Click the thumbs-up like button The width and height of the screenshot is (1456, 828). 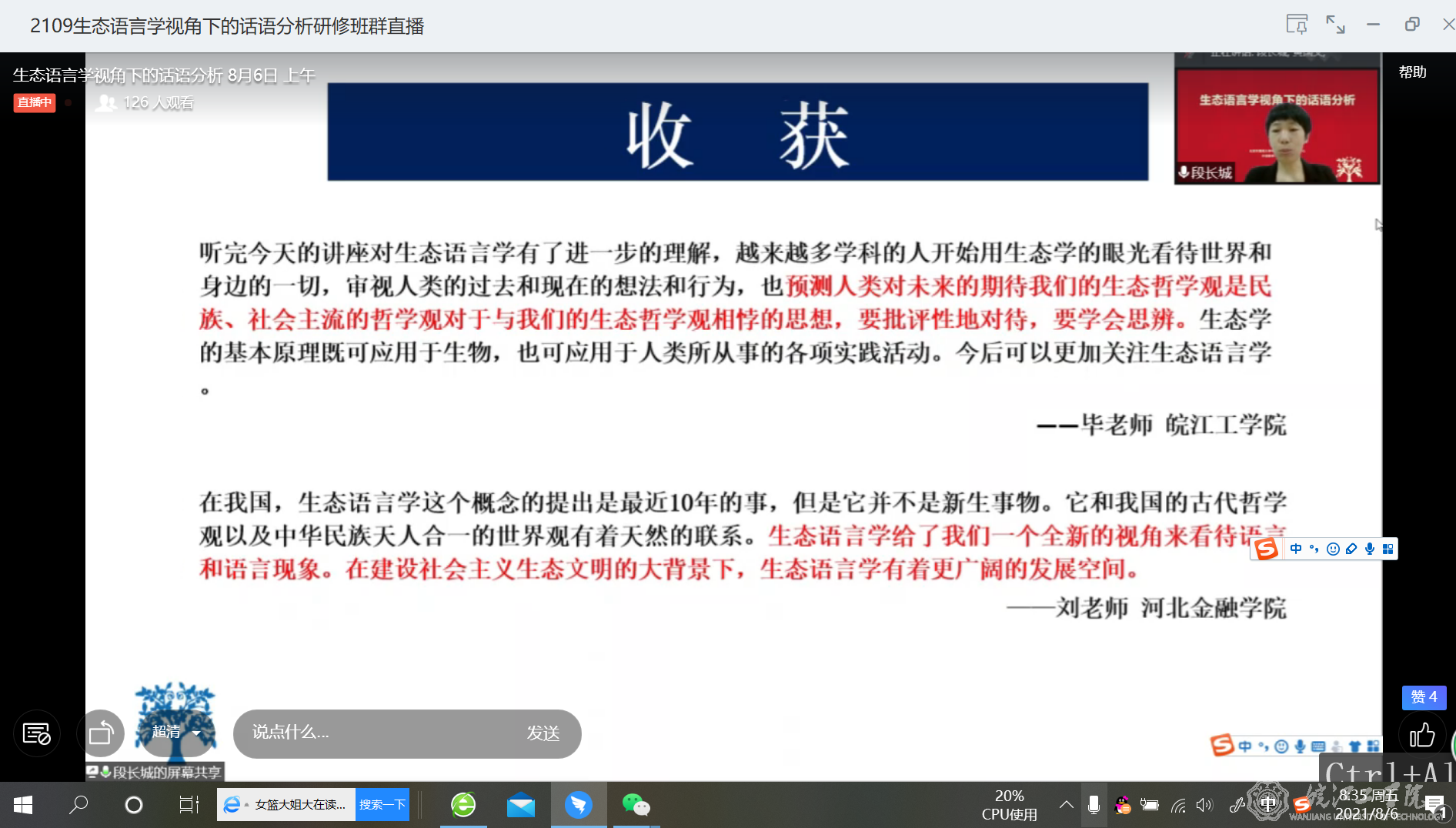point(1421,736)
